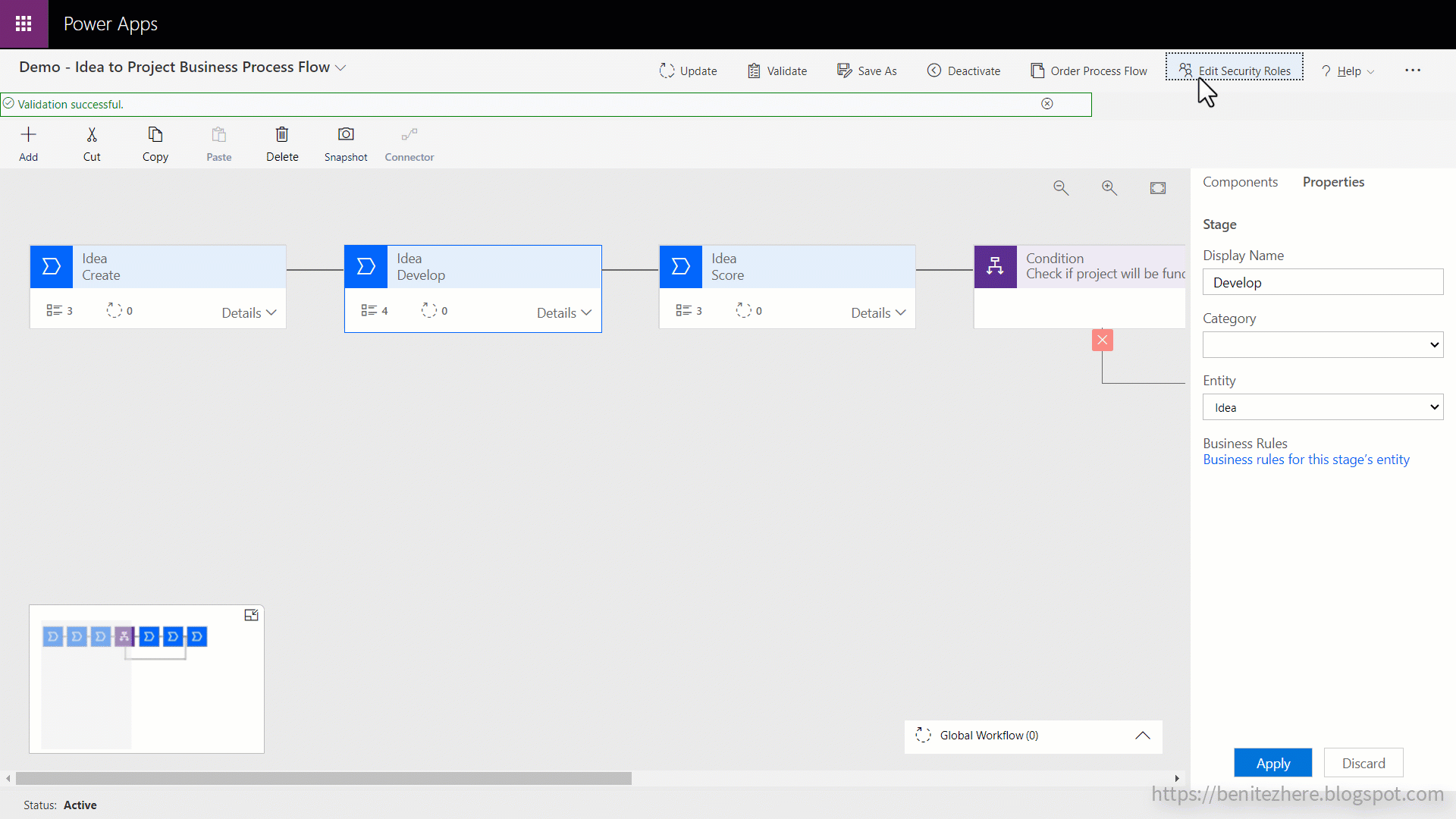Switch to the Components tab
This screenshot has height=819, width=1456.
1240,182
